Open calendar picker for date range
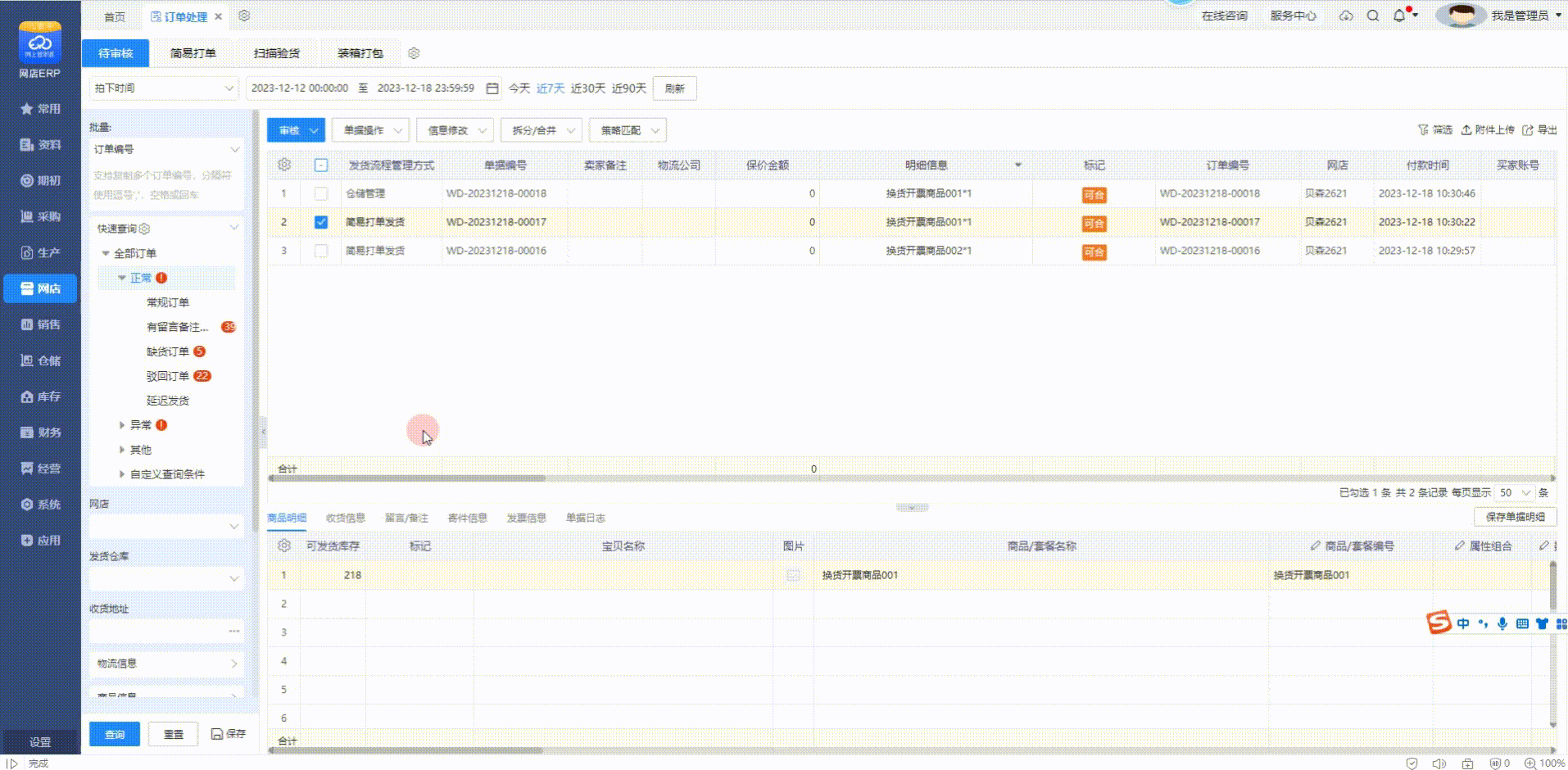This screenshot has height=770, width=1568. (492, 88)
